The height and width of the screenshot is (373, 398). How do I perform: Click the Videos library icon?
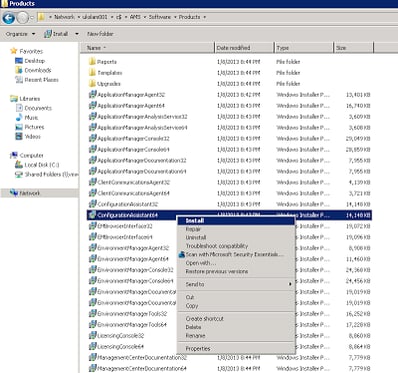click(19, 136)
